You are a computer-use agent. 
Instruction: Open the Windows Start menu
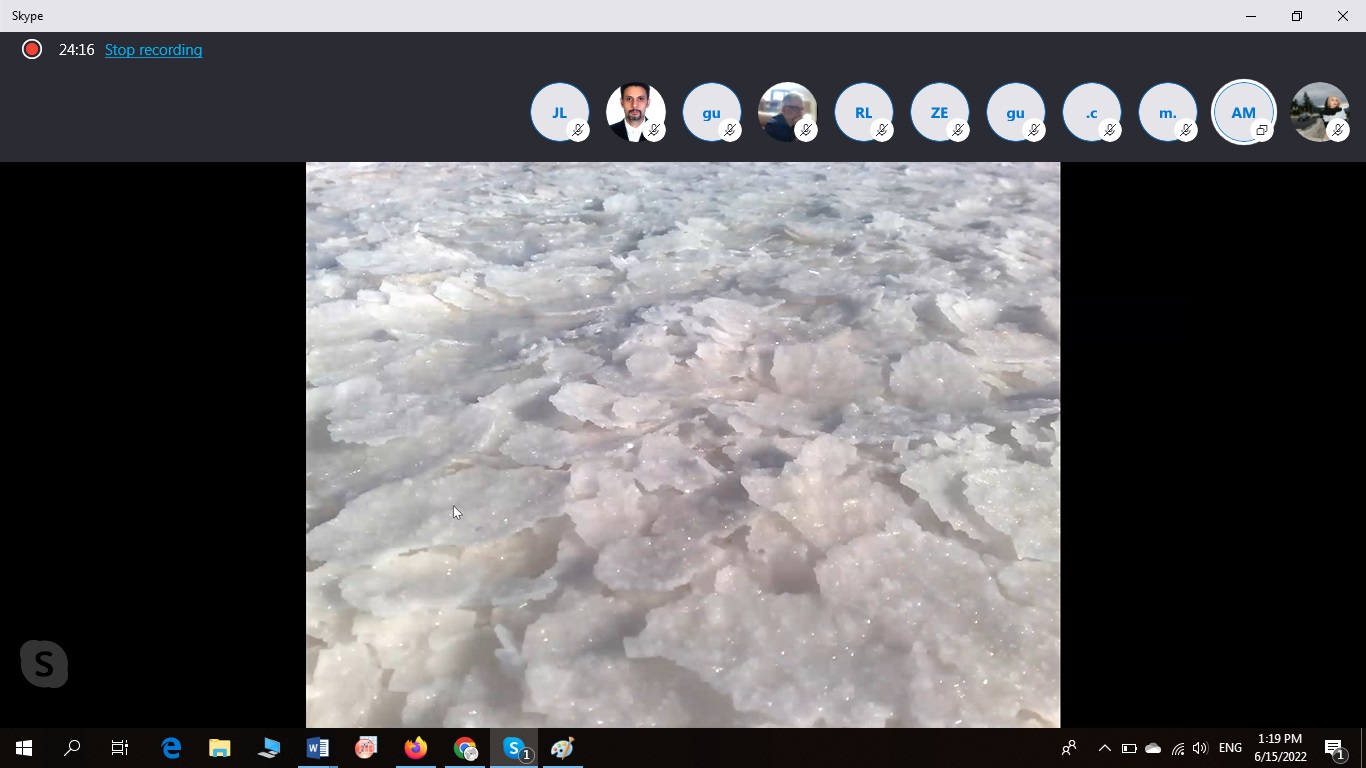pos(24,748)
